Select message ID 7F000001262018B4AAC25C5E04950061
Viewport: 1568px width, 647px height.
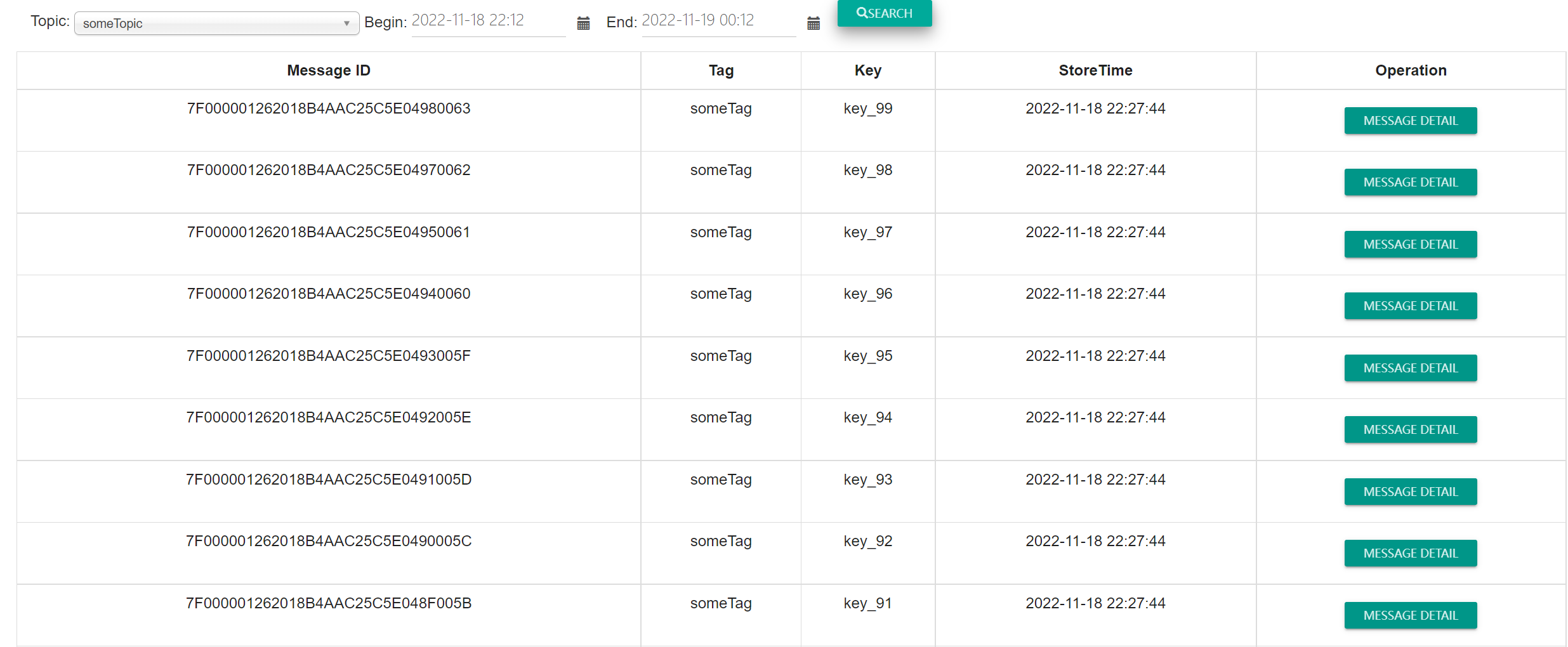click(x=329, y=232)
